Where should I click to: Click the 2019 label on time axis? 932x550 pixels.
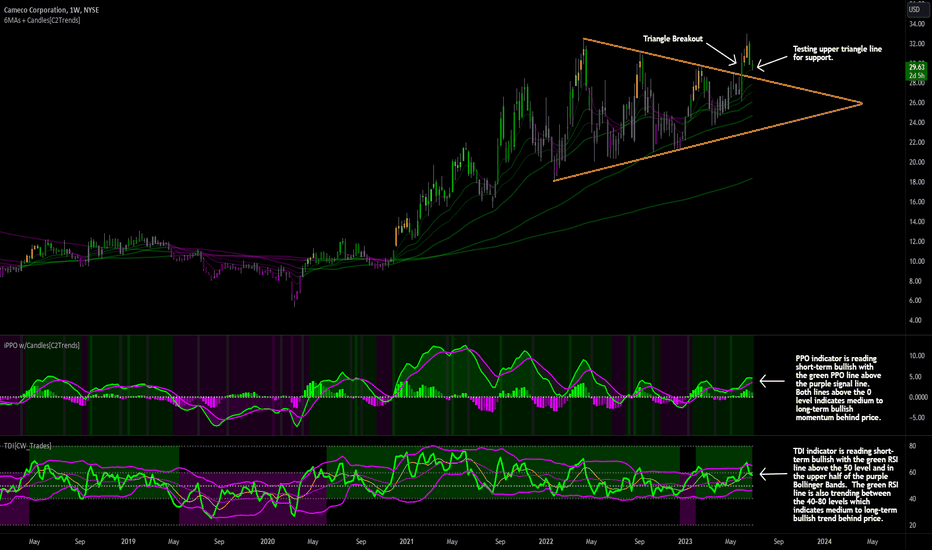click(128, 542)
